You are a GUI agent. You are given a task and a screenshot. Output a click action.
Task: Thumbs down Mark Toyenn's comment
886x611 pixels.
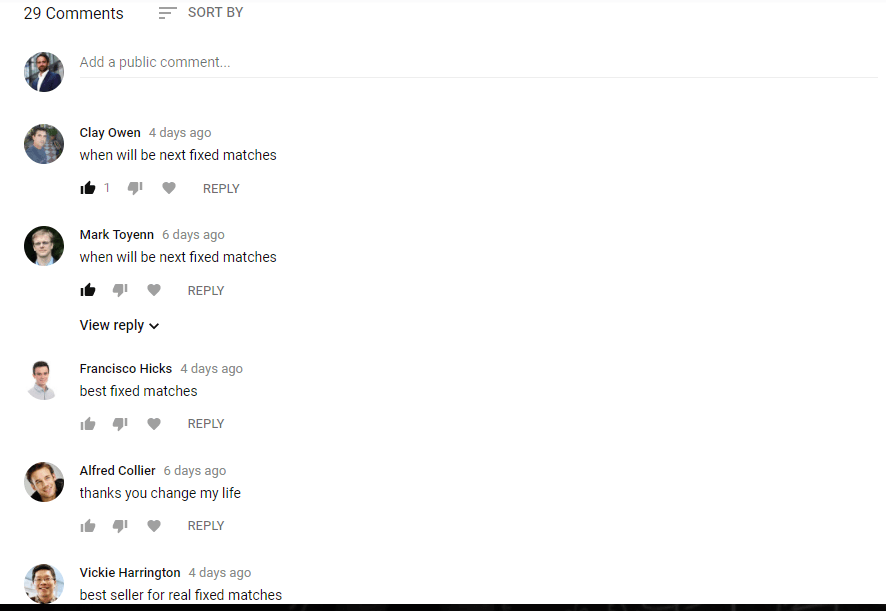120,291
